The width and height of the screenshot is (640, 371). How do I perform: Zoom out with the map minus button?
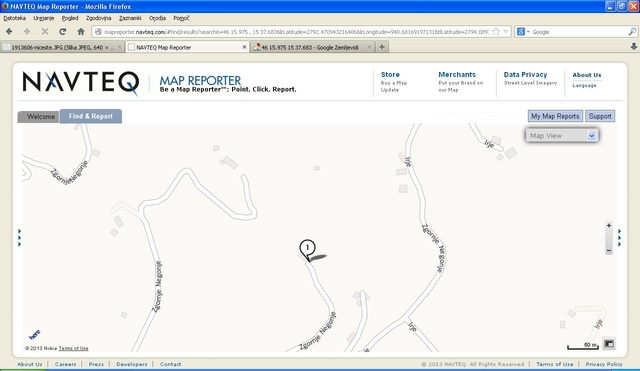coord(609,251)
